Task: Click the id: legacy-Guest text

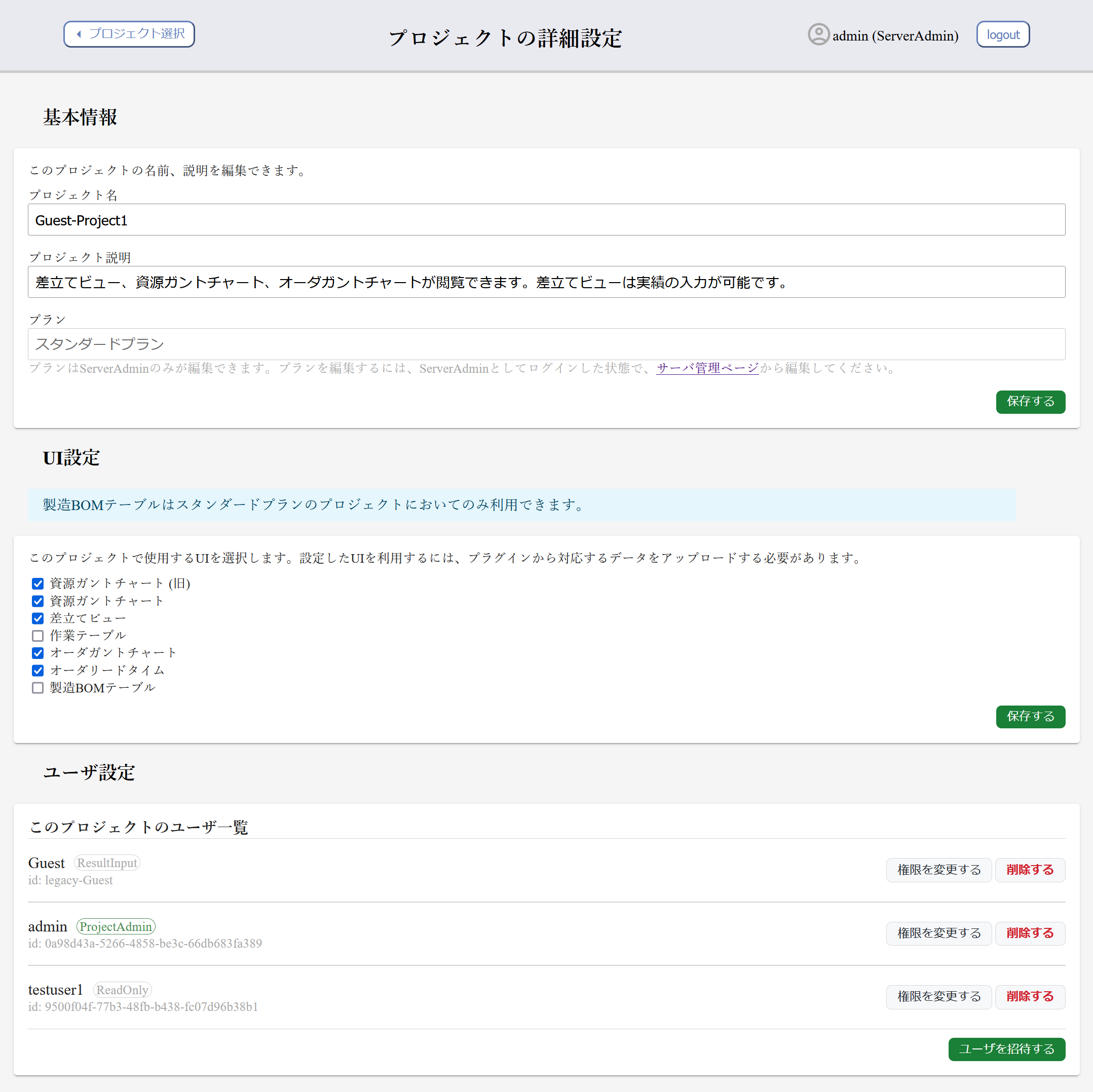Action: click(x=71, y=880)
